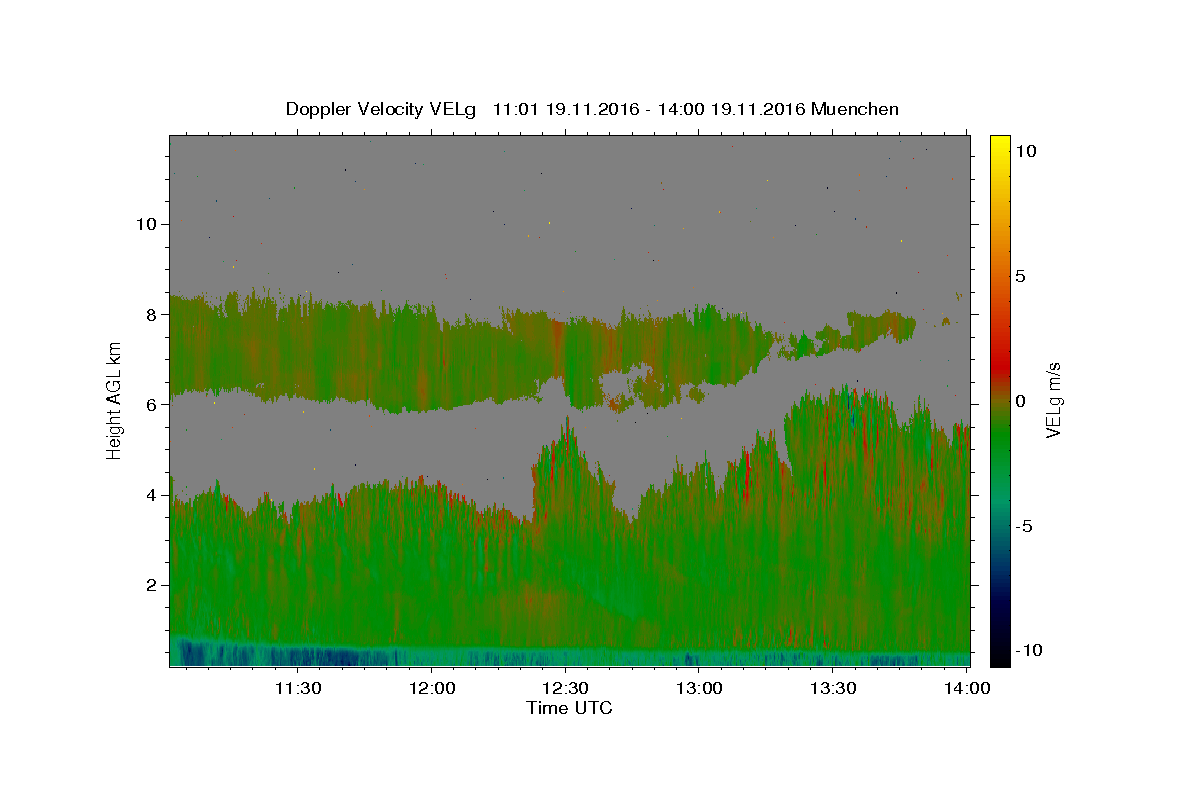1200x800 pixels.
Task: Click the 13:30 time axis label
Action: pos(833,688)
